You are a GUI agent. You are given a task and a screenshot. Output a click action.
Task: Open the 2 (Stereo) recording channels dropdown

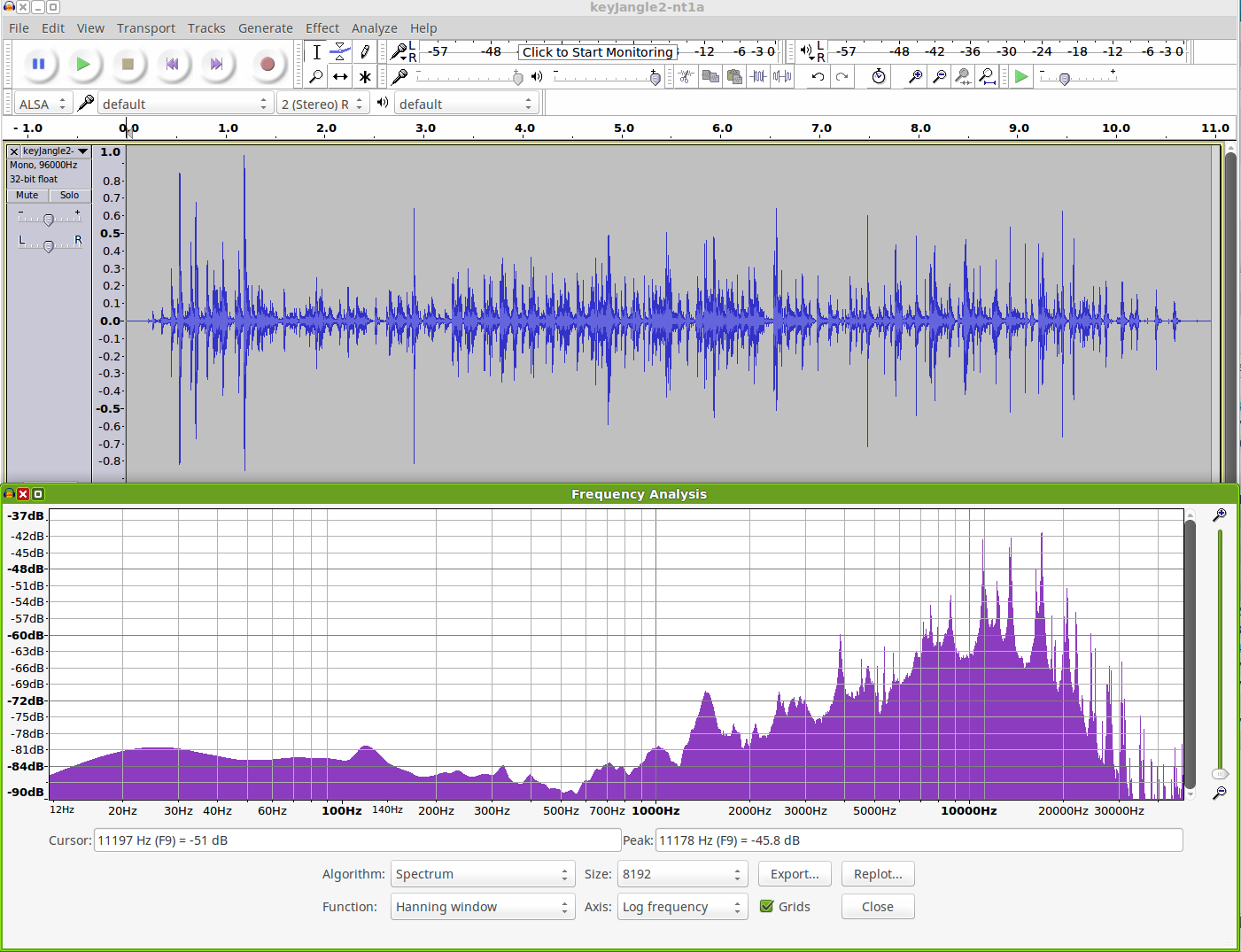[x=322, y=104]
